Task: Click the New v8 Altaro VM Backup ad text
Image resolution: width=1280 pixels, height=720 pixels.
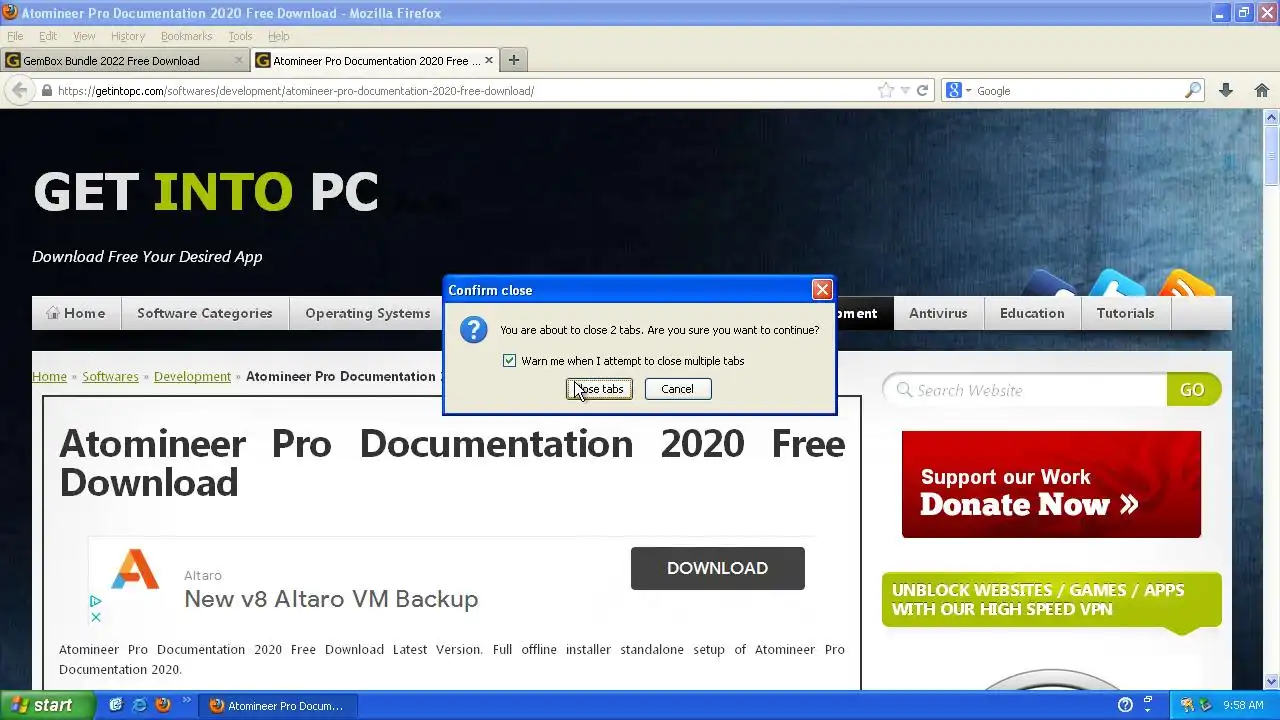Action: (331, 599)
